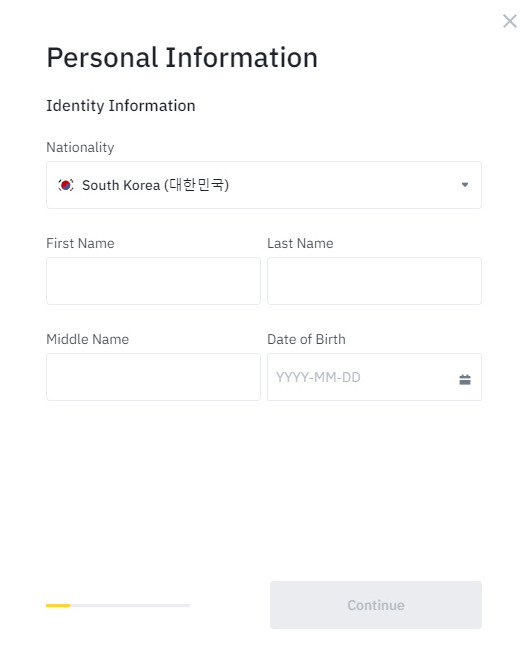Expand the Nationality dropdown arrow

pos(465,185)
